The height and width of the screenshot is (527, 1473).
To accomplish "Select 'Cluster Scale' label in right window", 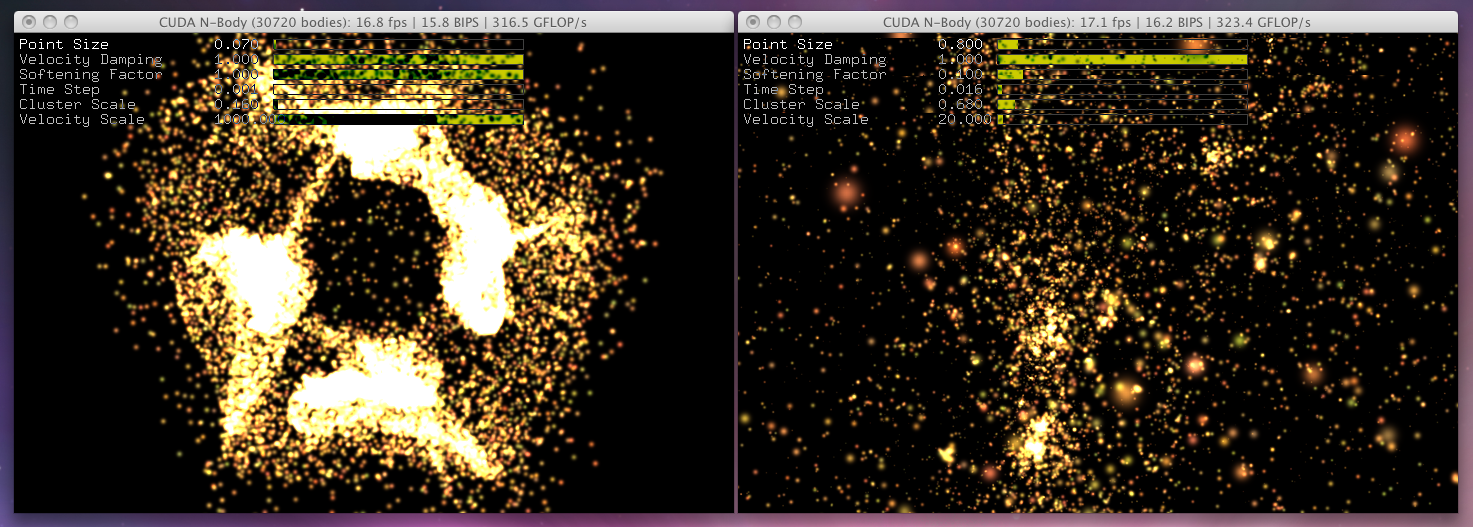I will pyautogui.click(x=801, y=105).
